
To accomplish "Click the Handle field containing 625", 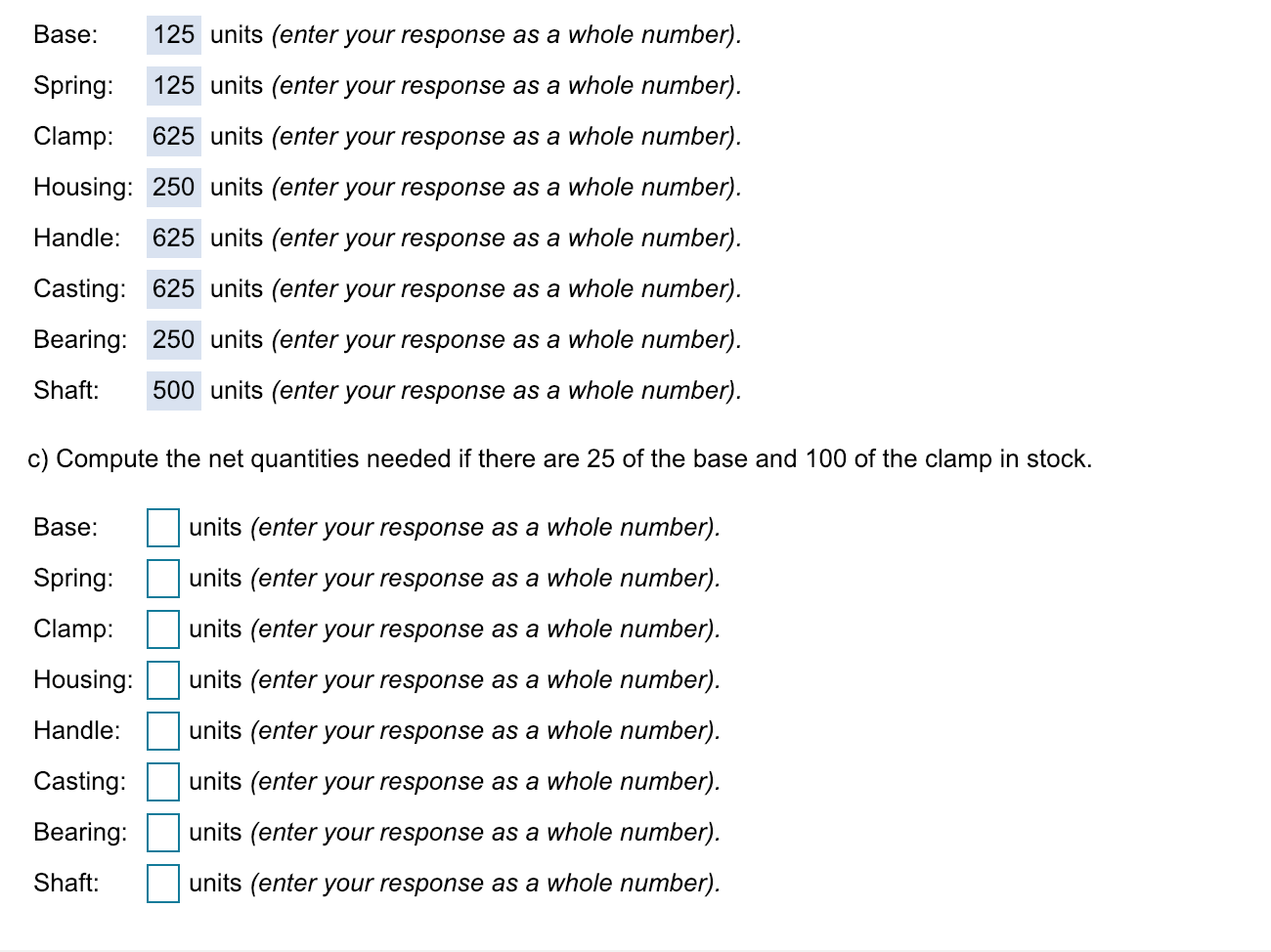I will point(172,238).
